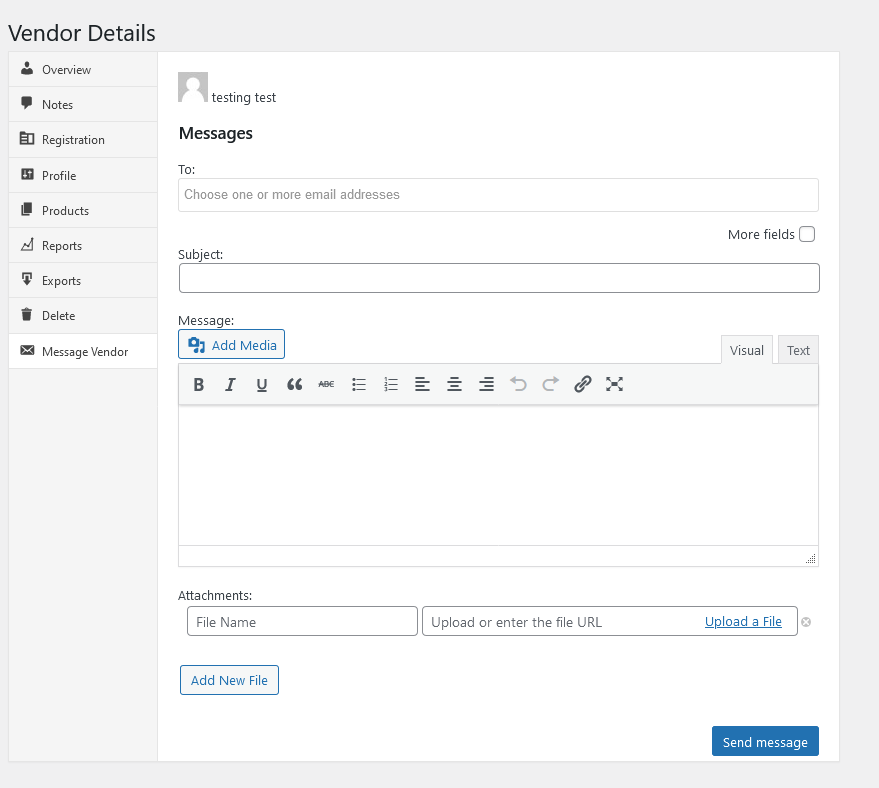Click the Send message button

[x=765, y=742]
